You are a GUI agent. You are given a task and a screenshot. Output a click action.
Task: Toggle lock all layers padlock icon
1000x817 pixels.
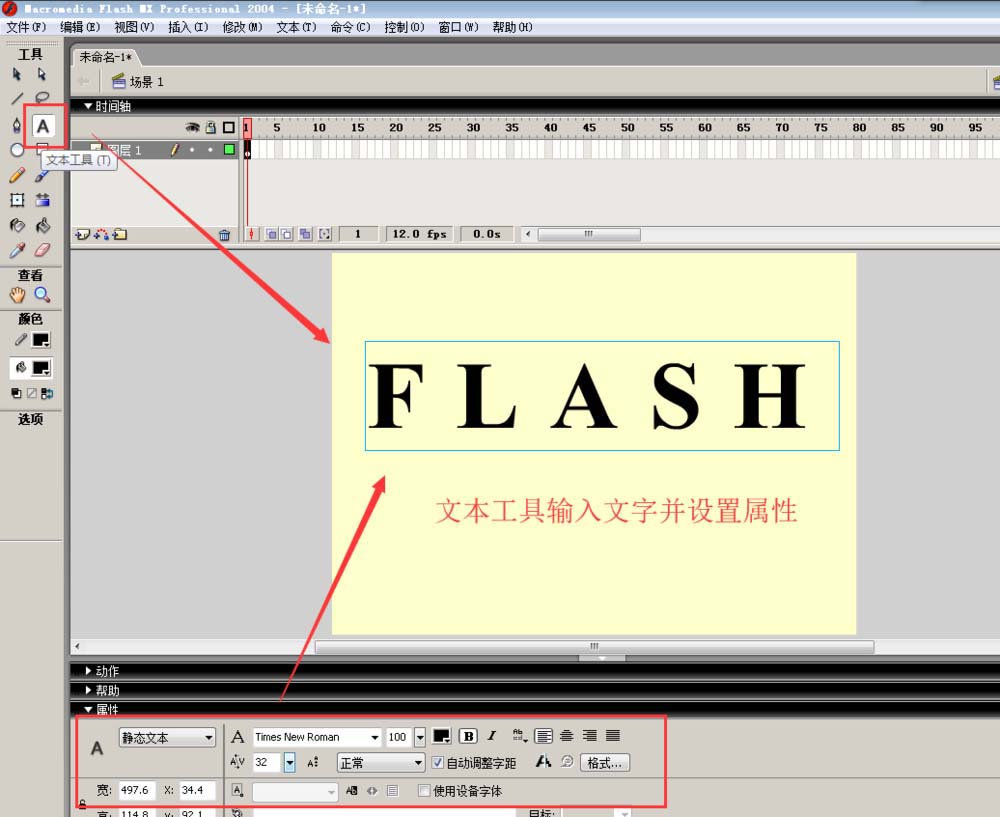pyautogui.click(x=210, y=128)
